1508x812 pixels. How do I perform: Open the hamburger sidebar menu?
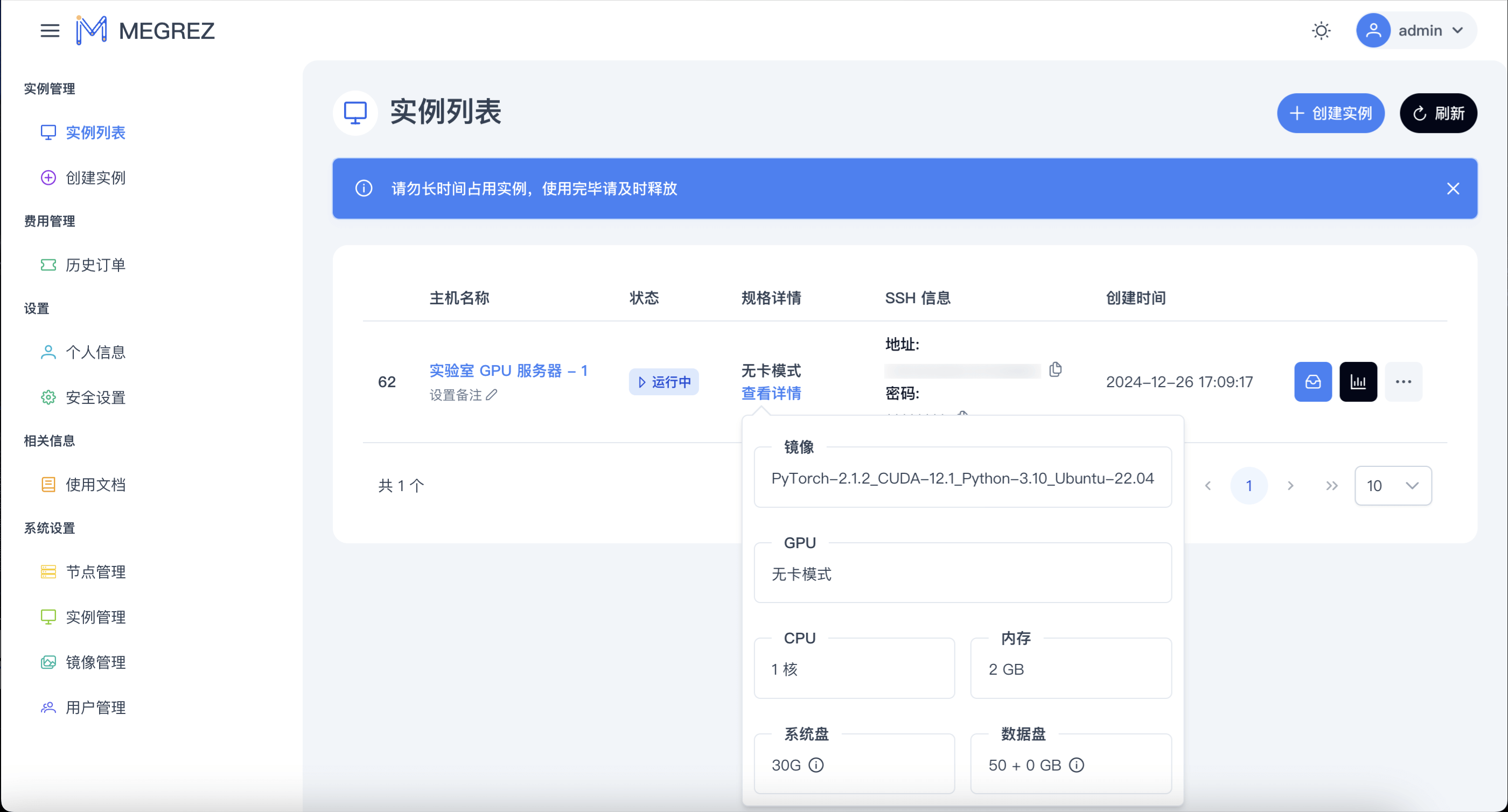(50, 31)
